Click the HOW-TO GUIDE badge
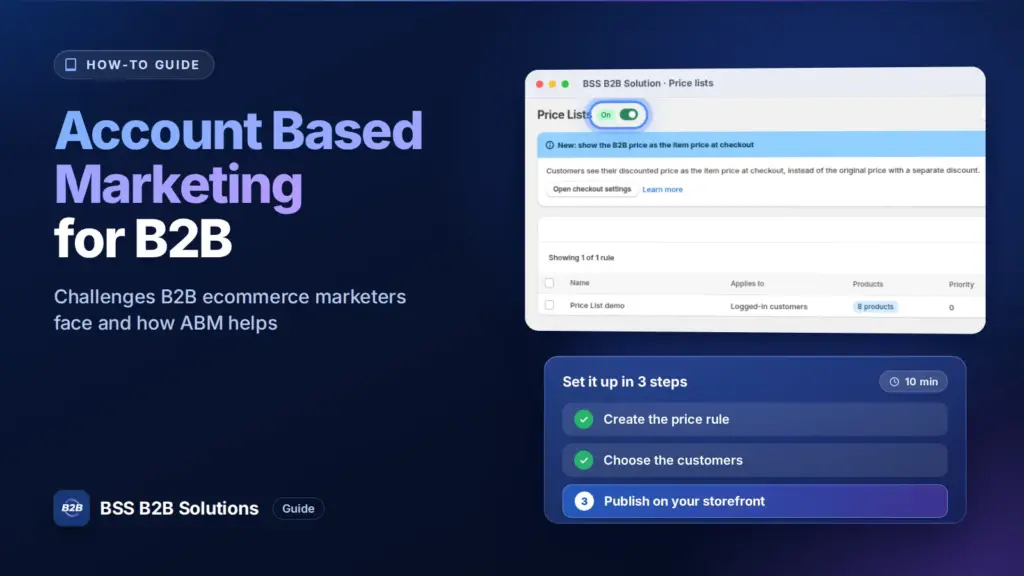 point(134,65)
